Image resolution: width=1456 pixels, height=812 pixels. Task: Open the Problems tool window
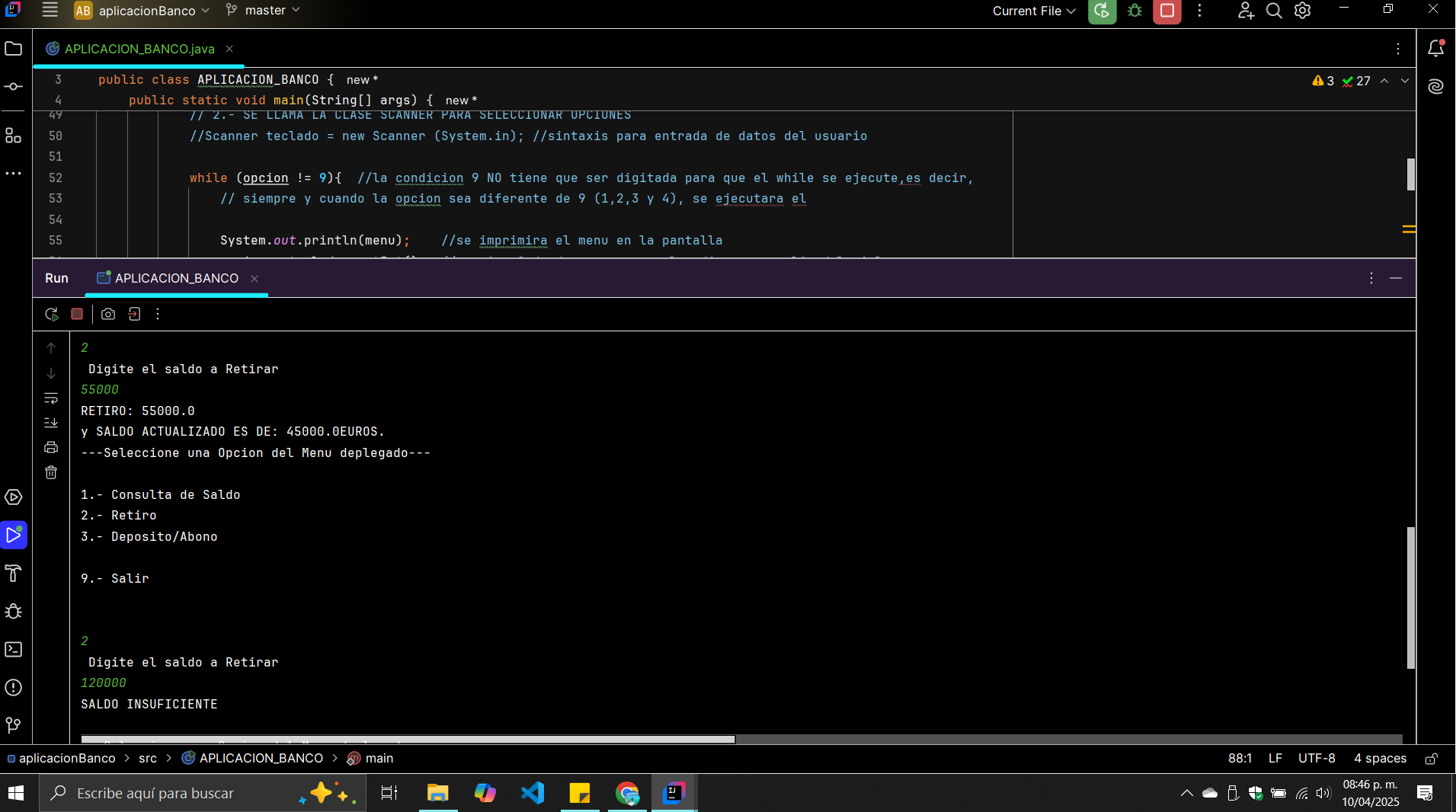(x=14, y=688)
